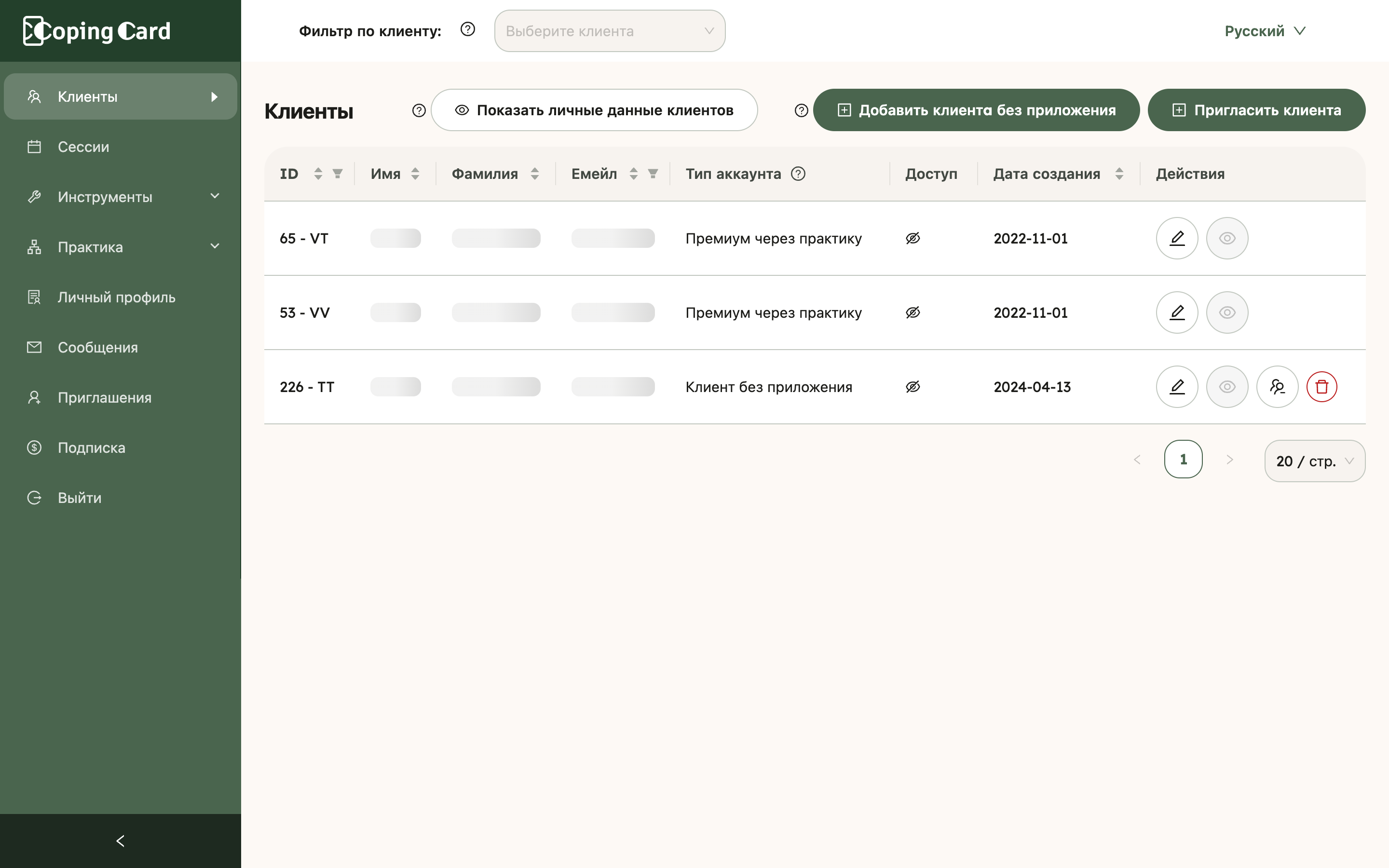This screenshot has width=1389, height=868.
Task: Click Добавить клиента без приложения
Action: click(976, 110)
